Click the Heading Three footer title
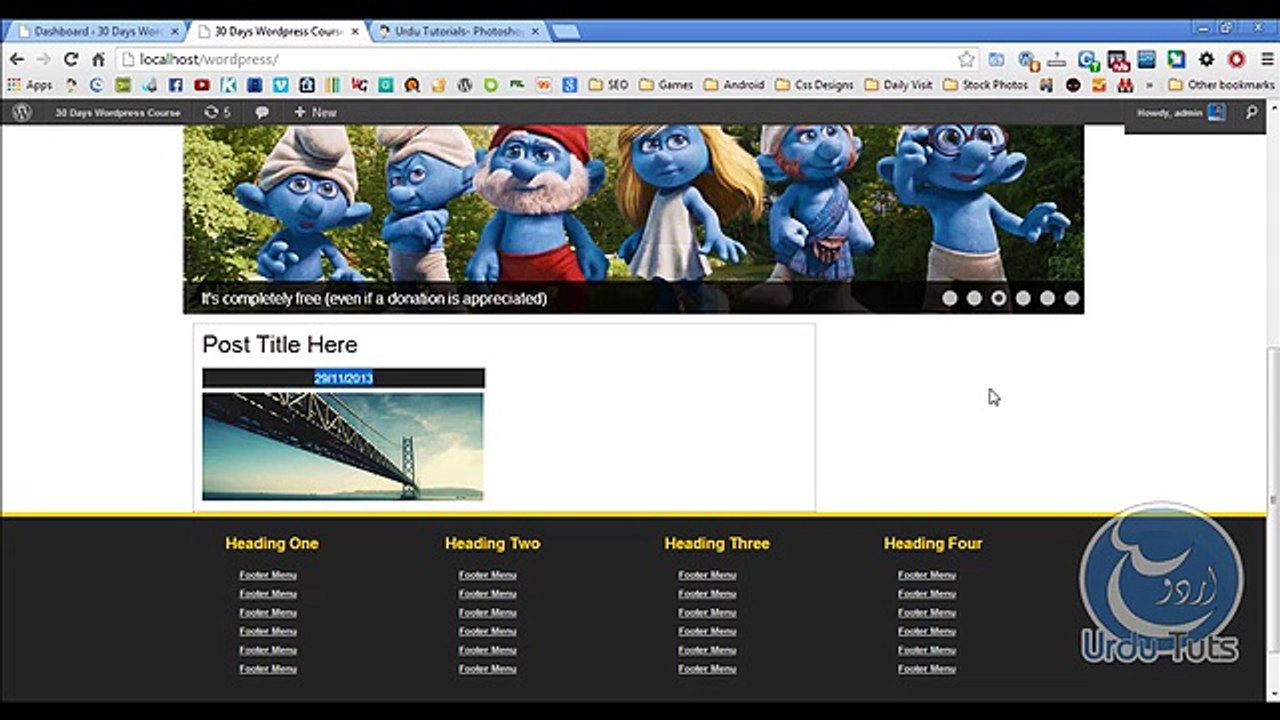The height and width of the screenshot is (720, 1280). click(717, 544)
